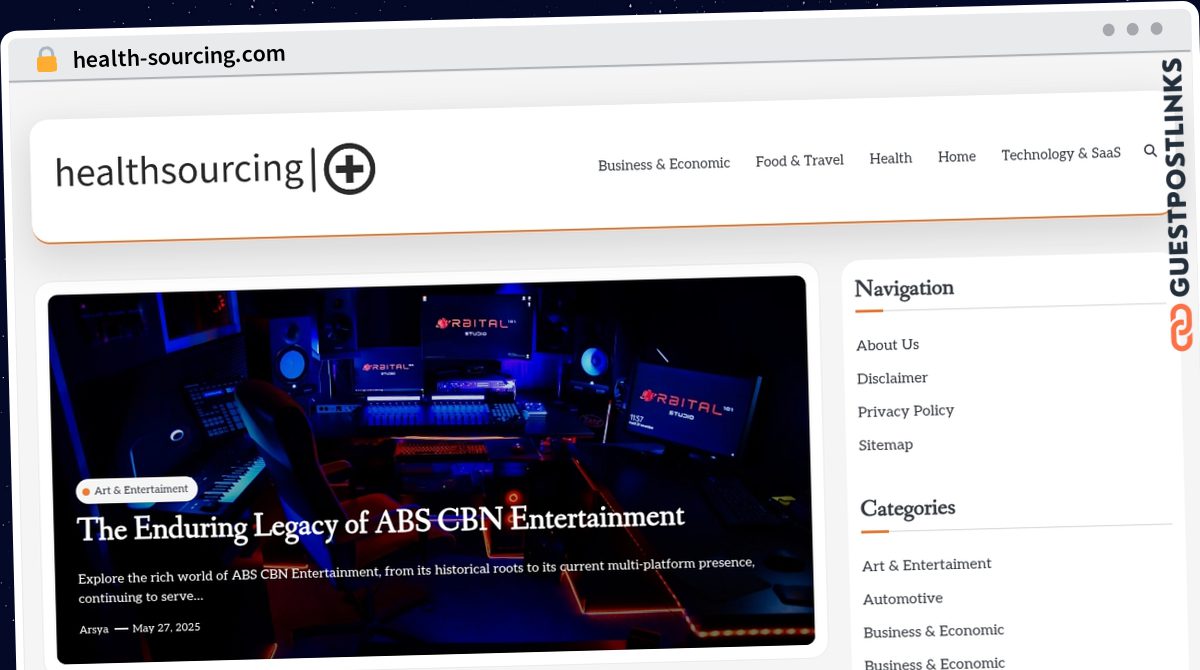1200x670 pixels.
Task: Open the About Us link
Action: (887, 345)
